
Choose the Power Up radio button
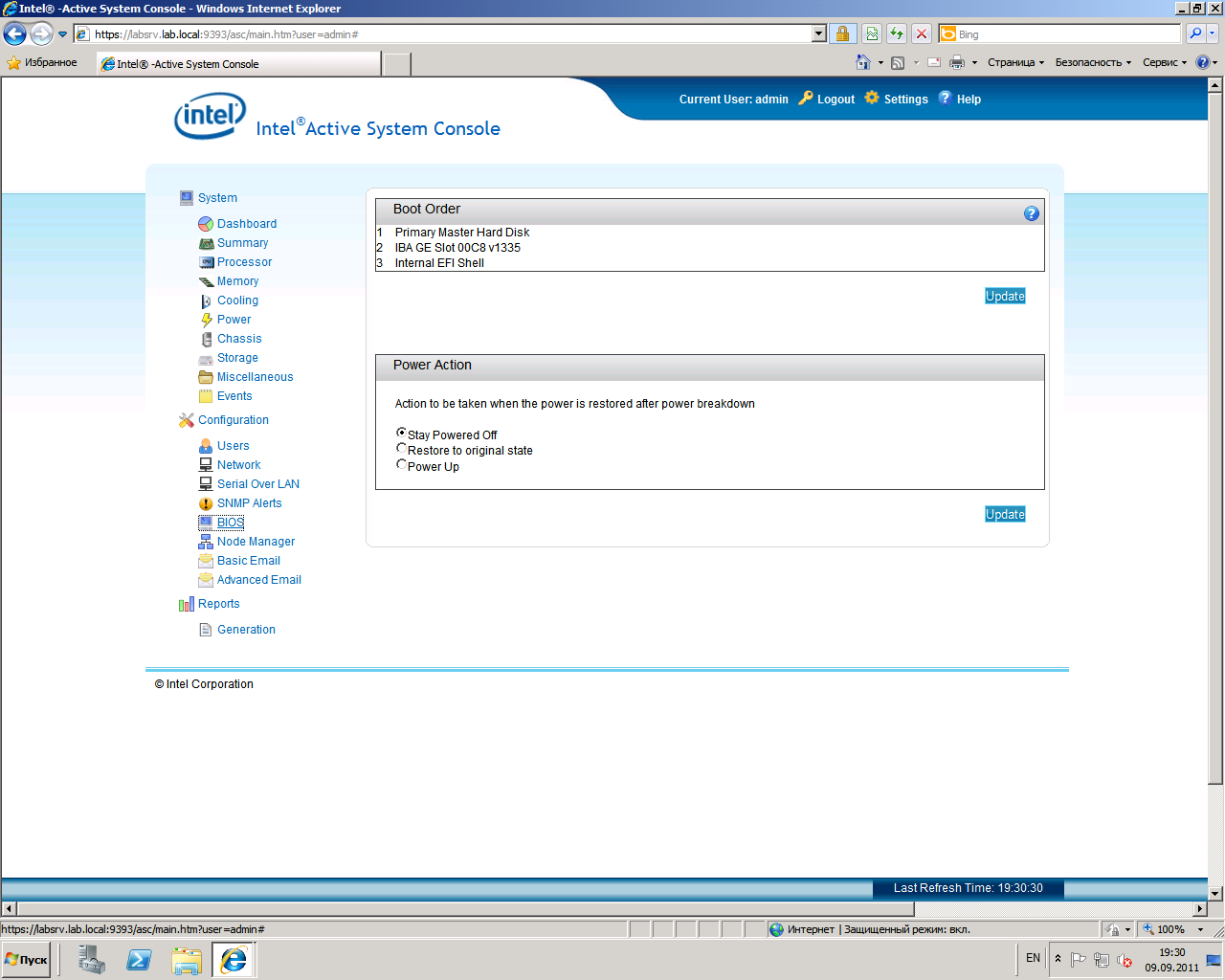[401, 464]
